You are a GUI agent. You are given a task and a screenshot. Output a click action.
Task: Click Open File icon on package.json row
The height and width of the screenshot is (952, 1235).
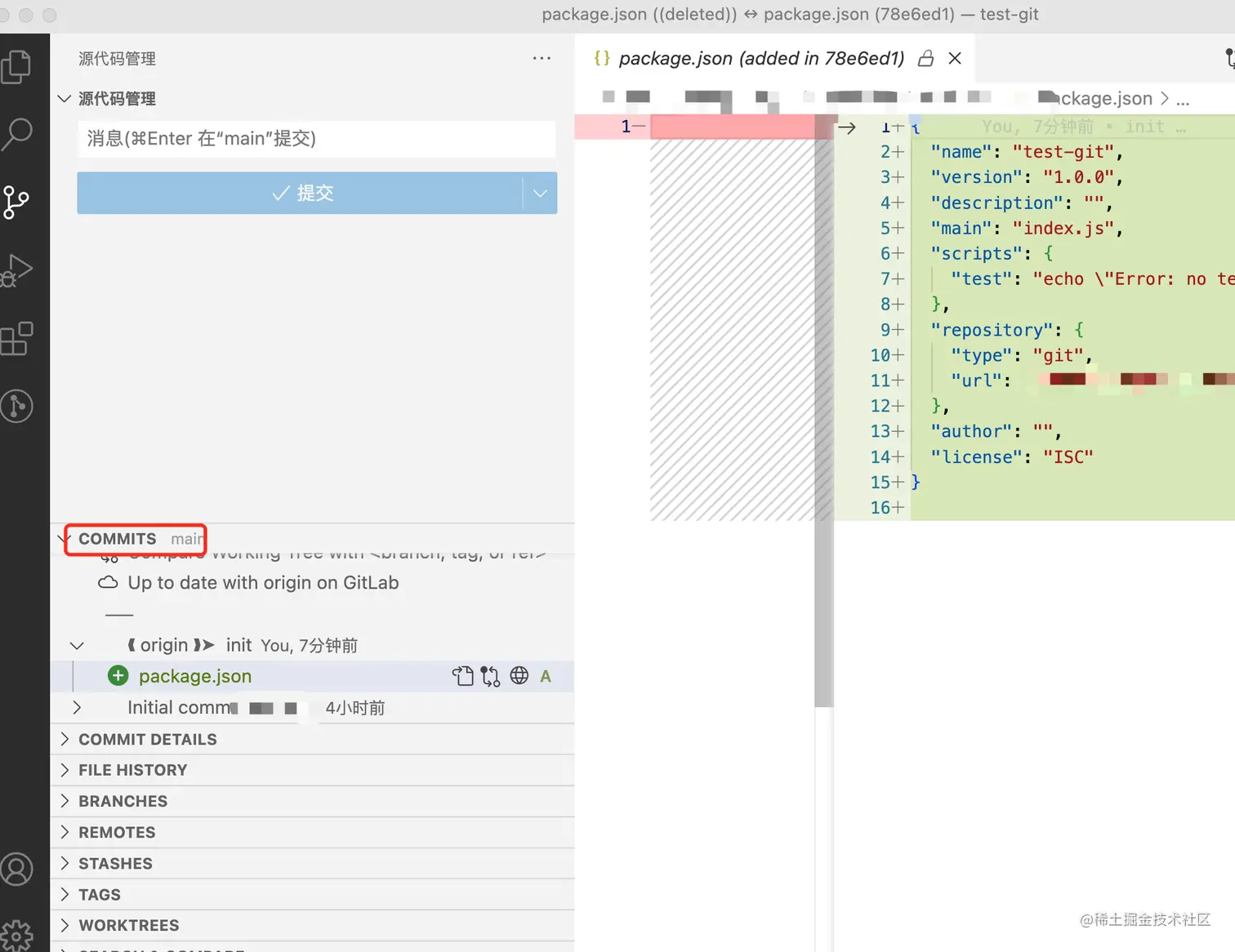[463, 676]
